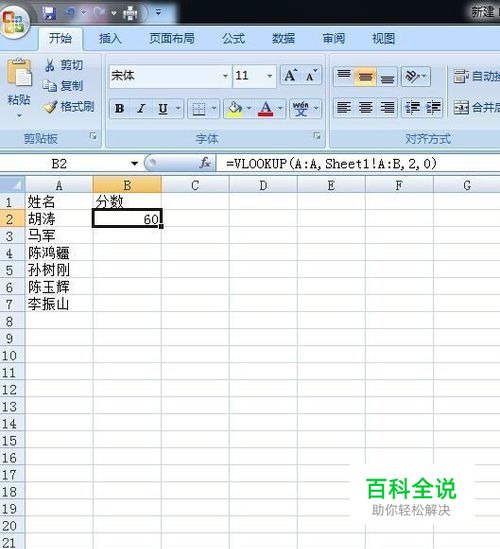Click the 粘贴 paste icon
Screen dimensions: 500x549
tap(19, 73)
